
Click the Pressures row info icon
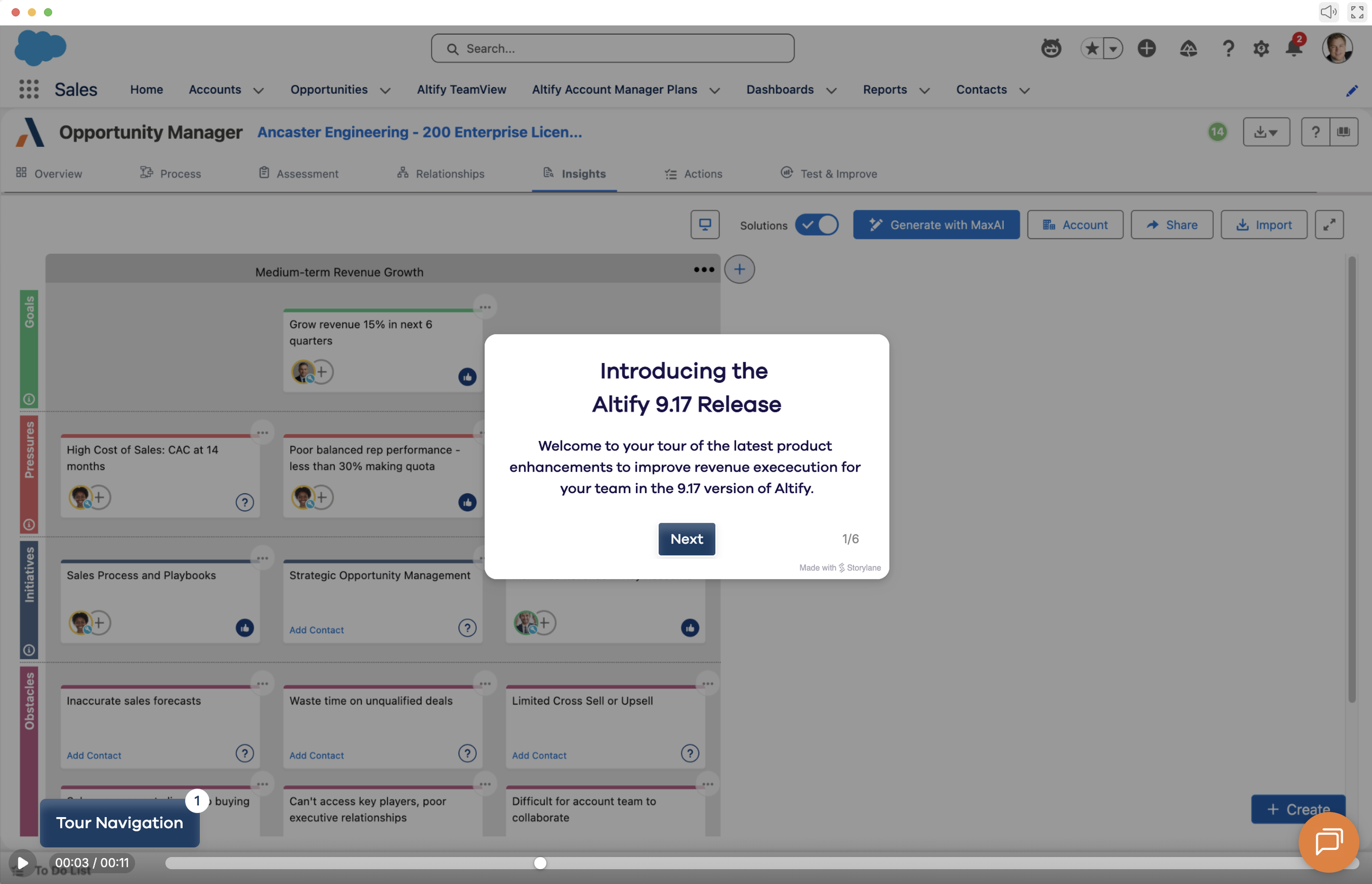[29, 525]
